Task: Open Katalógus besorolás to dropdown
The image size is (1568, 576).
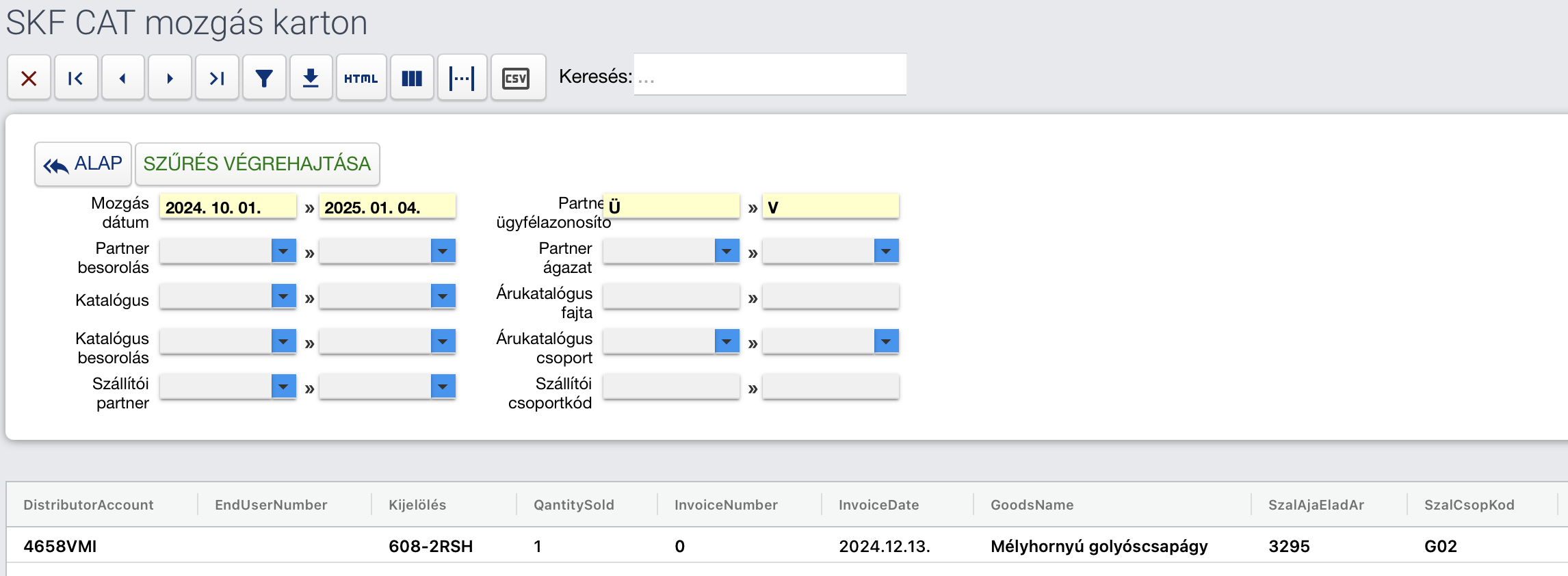Action: click(443, 341)
